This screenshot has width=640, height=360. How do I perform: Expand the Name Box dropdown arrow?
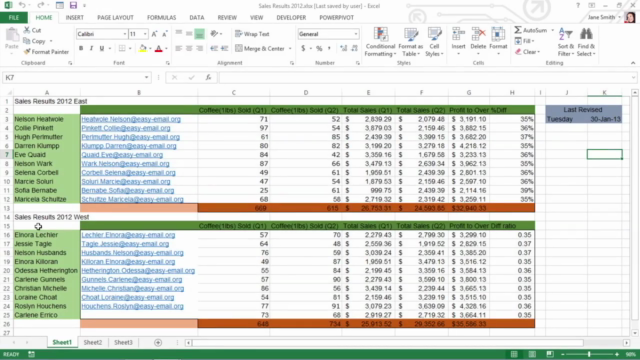pyautogui.click(x=146, y=78)
